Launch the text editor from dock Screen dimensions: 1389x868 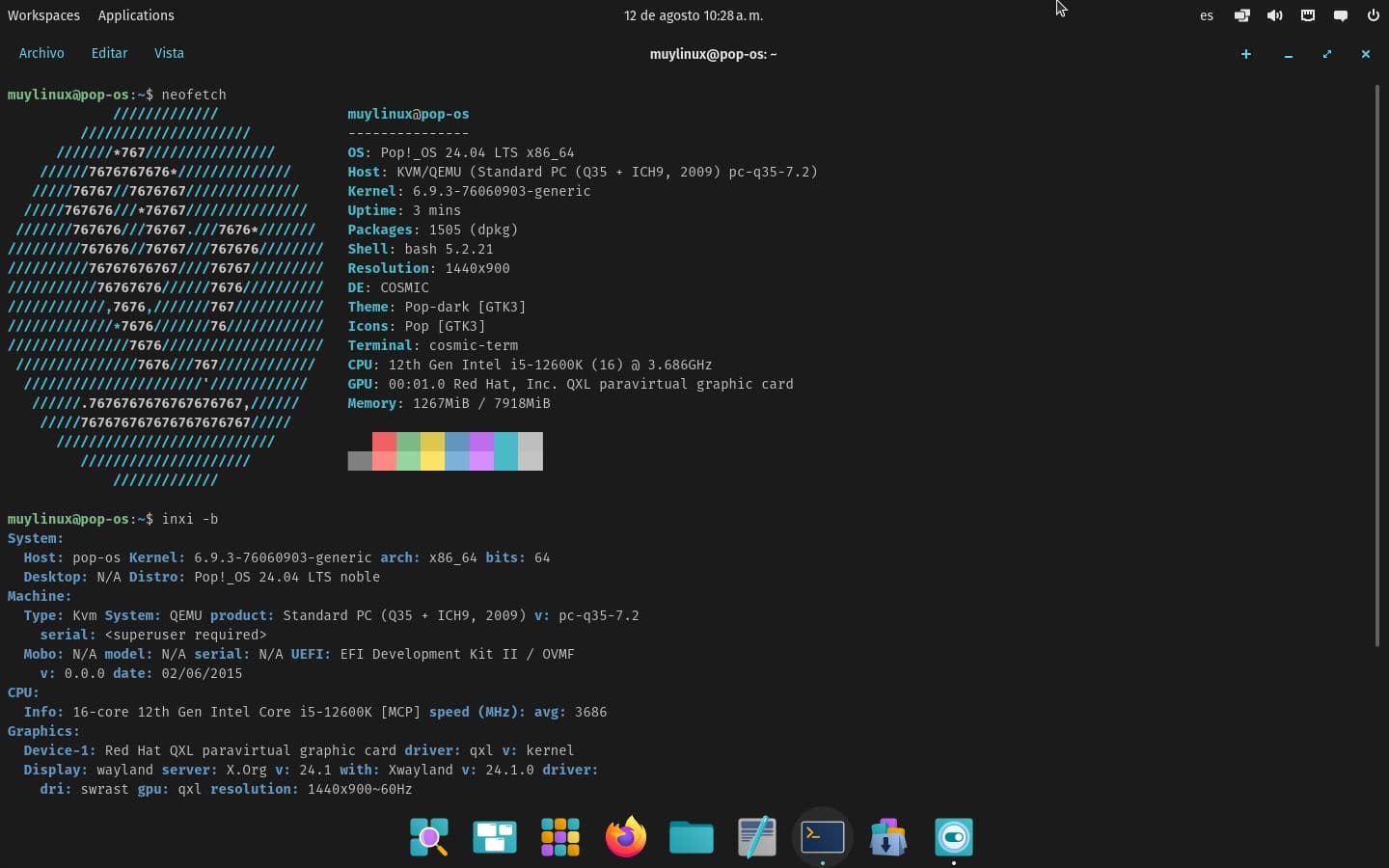(757, 837)
